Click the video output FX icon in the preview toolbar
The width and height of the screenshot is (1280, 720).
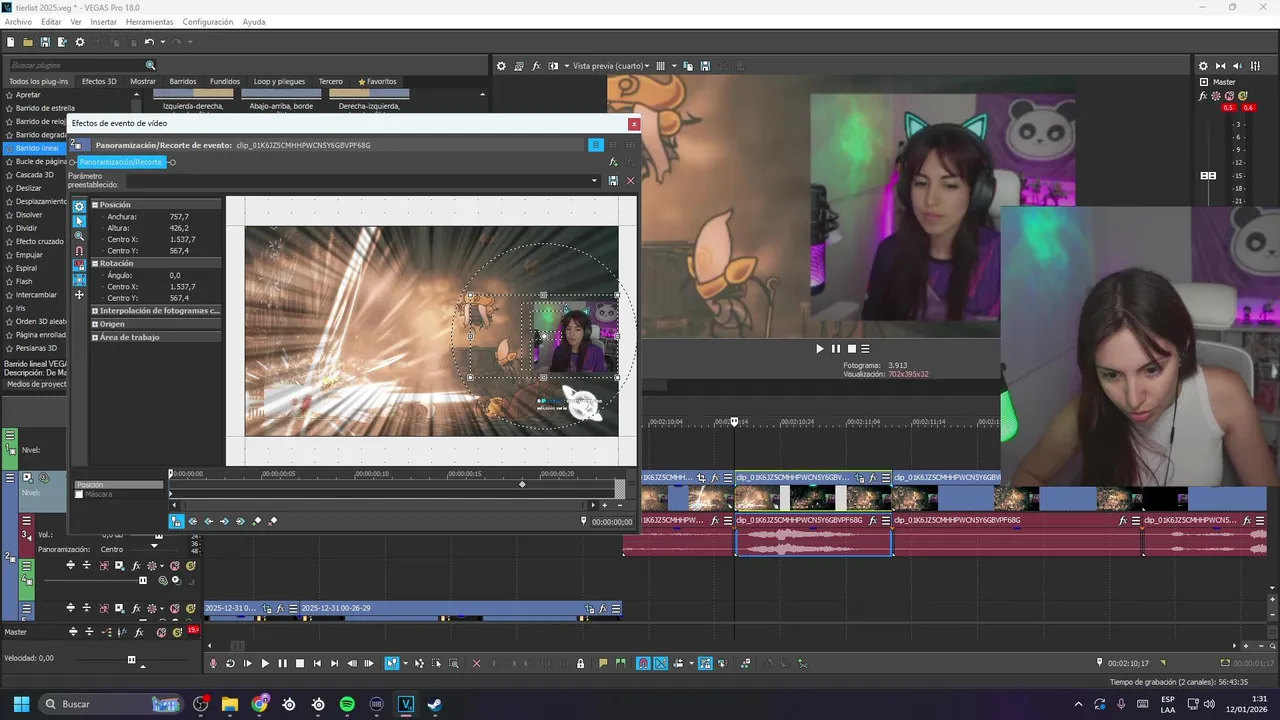tap(536, 66)
